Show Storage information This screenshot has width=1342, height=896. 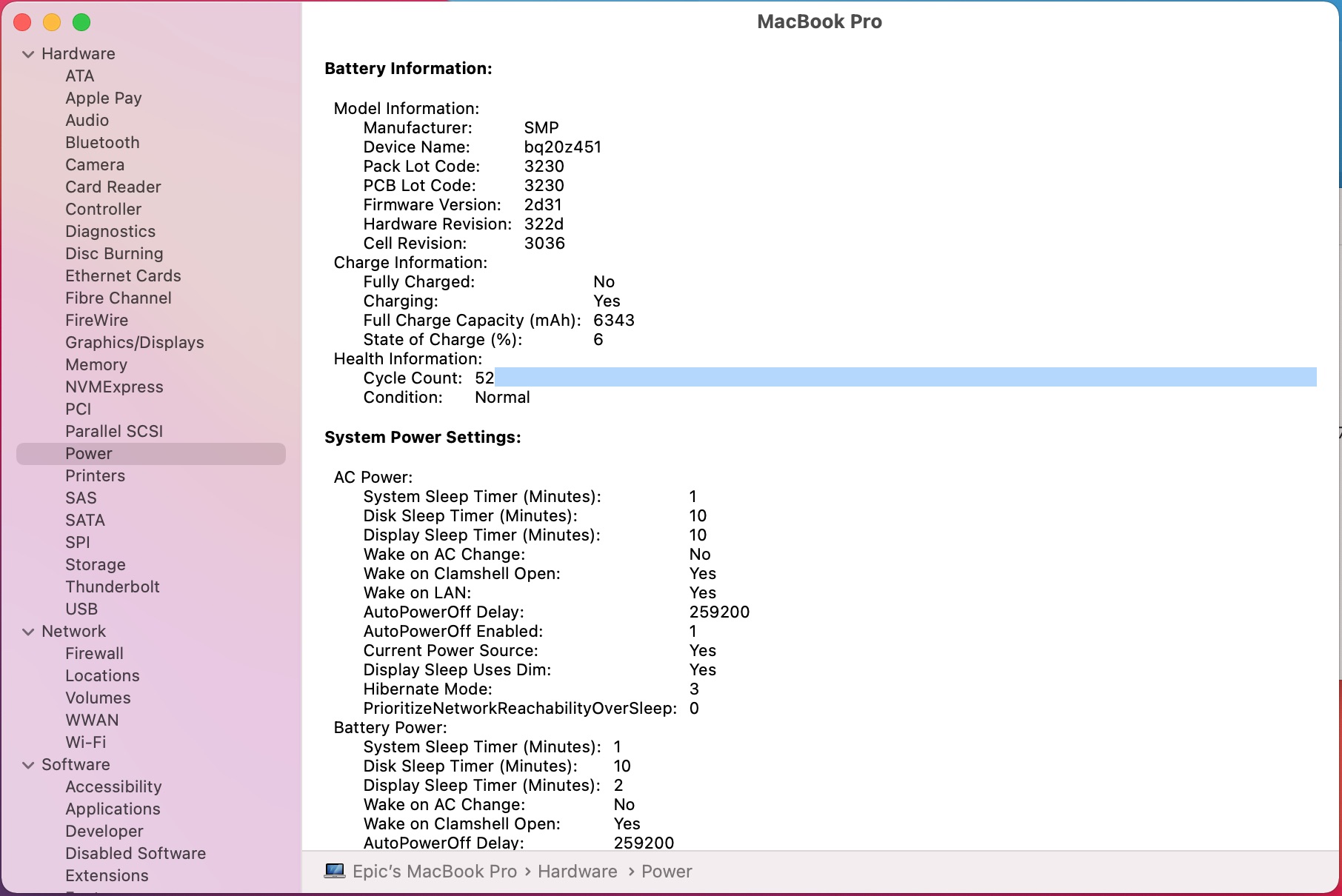(x=96, y=564)
